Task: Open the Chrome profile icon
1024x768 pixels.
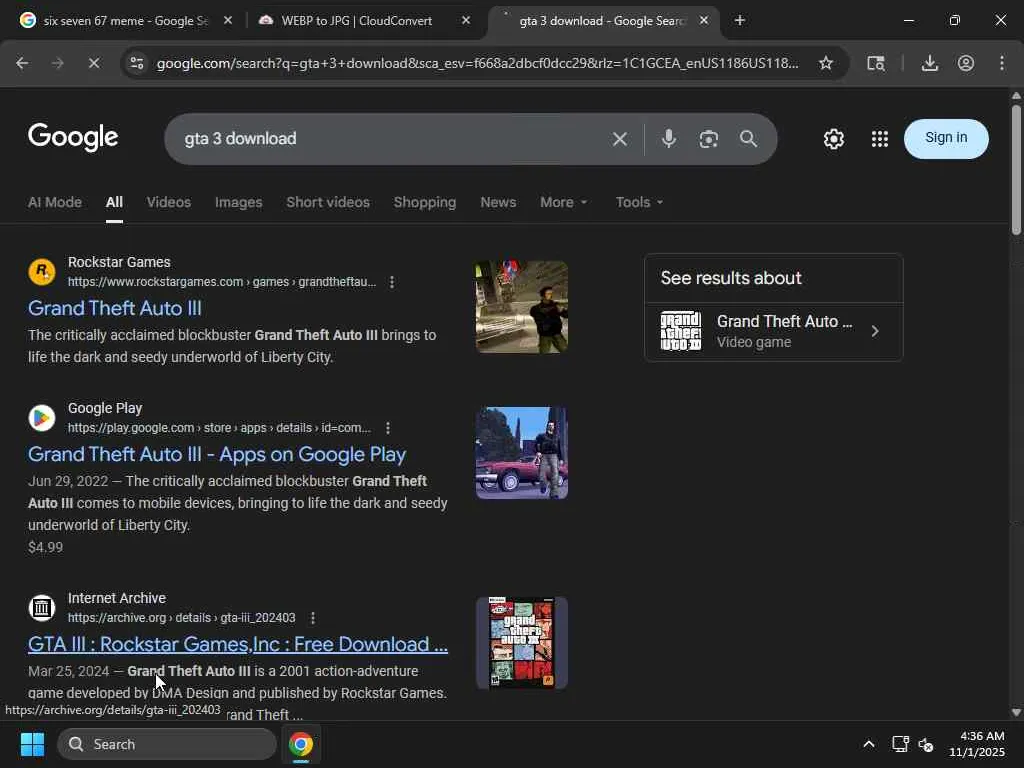Action: coord(966,63)
